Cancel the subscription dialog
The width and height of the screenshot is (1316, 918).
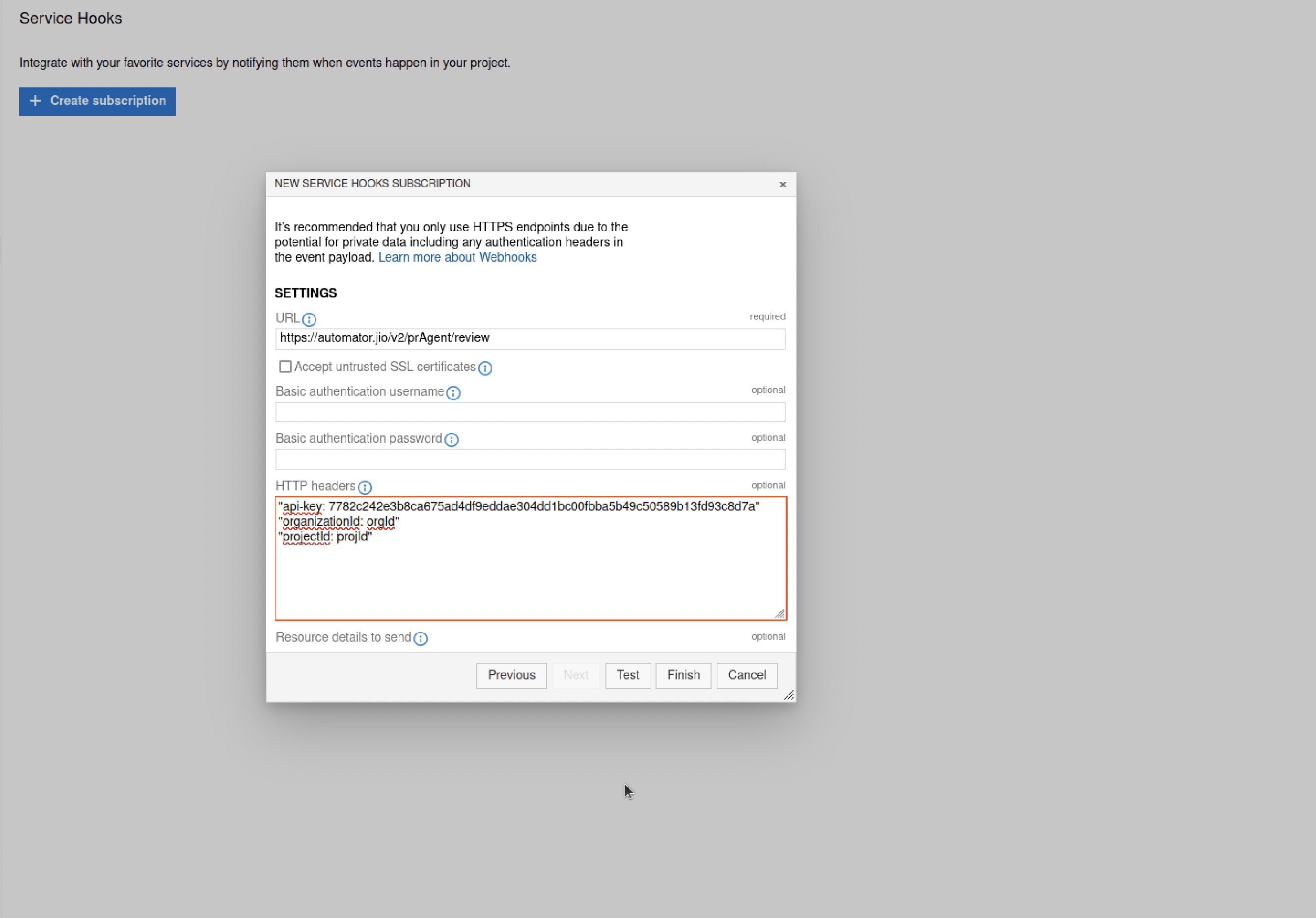747,675
